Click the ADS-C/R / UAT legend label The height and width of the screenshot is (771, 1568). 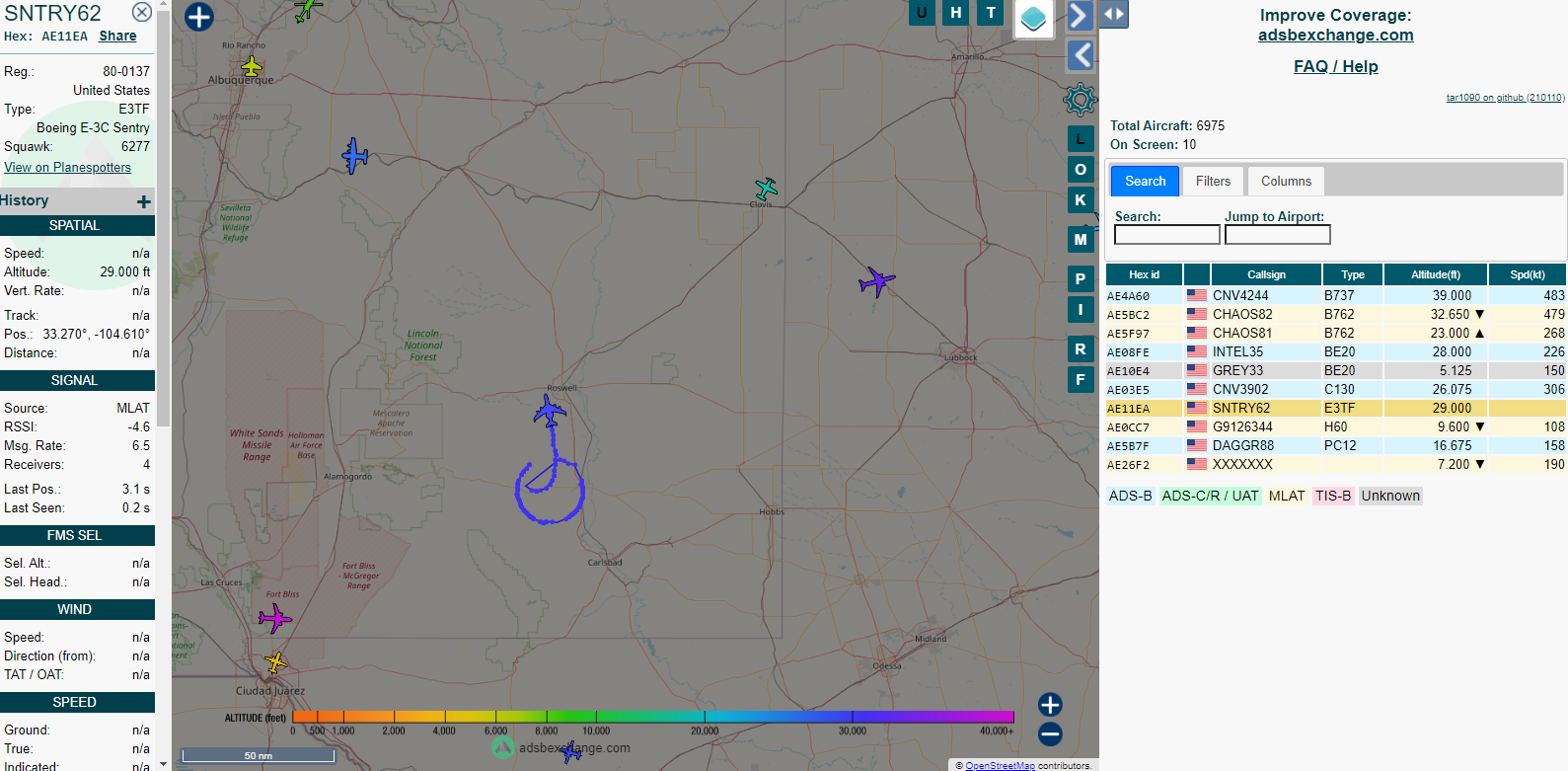tap(1210, 496)
